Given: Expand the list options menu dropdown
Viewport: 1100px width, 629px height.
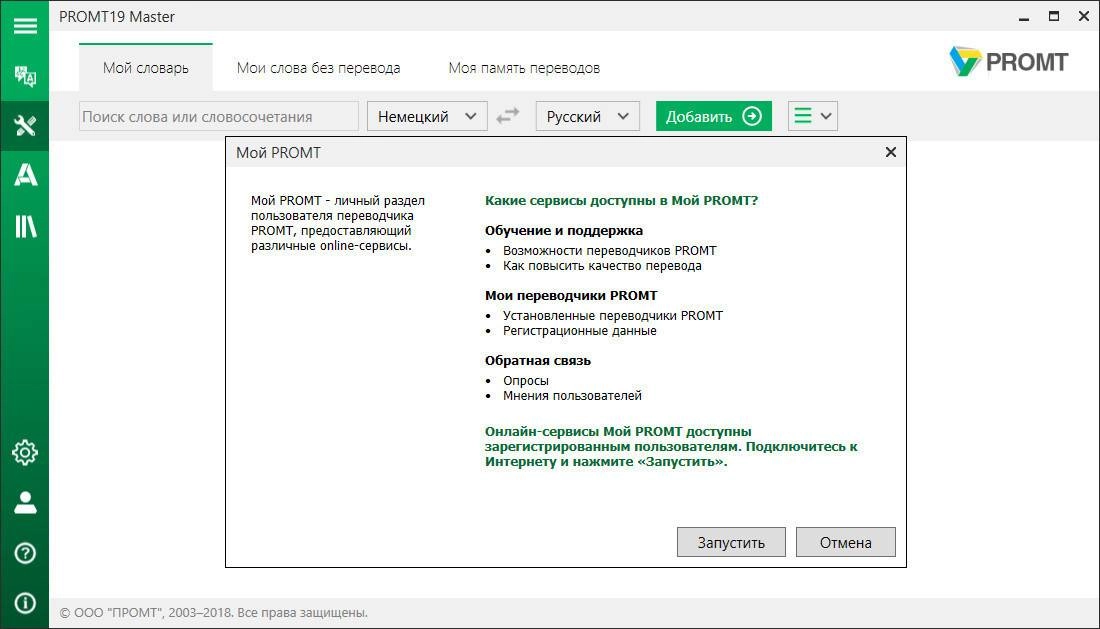Looking at the screenshot, I should [812, 116].
